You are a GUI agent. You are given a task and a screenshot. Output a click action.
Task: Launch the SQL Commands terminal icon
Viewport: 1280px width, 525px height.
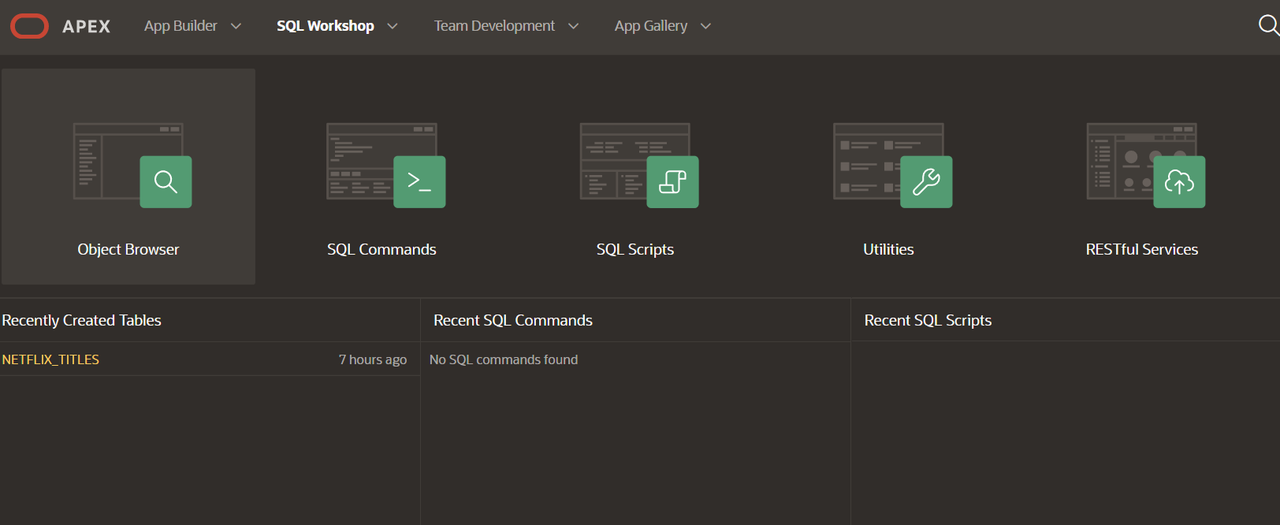tap(419, 182)
